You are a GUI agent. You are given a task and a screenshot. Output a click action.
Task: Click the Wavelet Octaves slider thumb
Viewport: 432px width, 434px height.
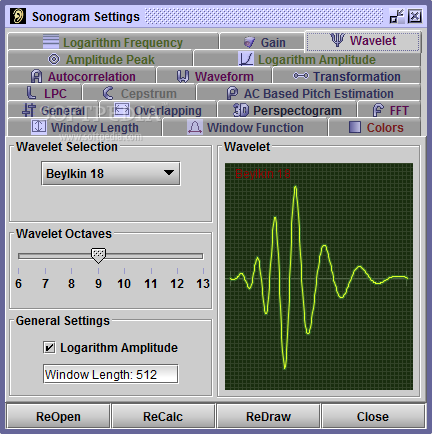(98, 255)
